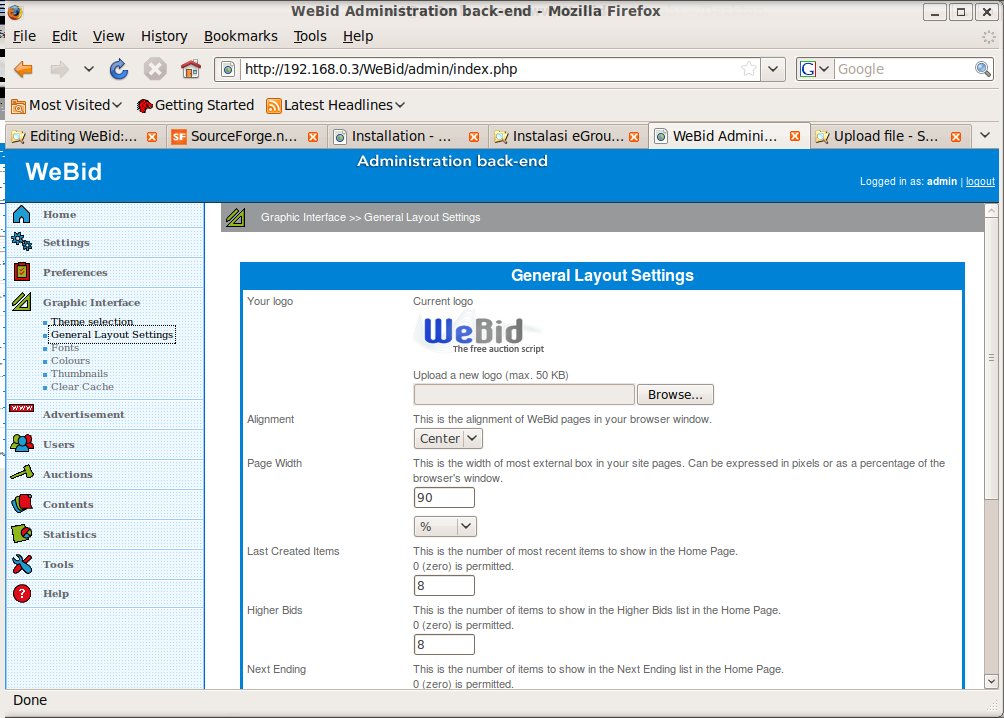Close the Installation tab
This screenshot has width=1004, height=718.
coord(474,136)
